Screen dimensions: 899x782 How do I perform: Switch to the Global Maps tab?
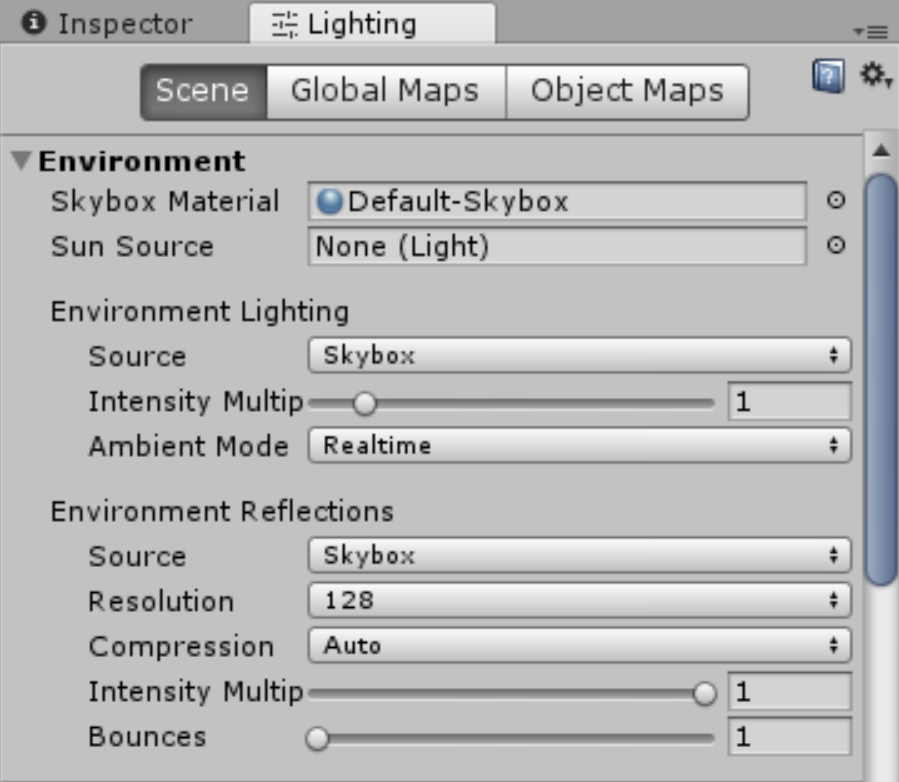(386, 92)
